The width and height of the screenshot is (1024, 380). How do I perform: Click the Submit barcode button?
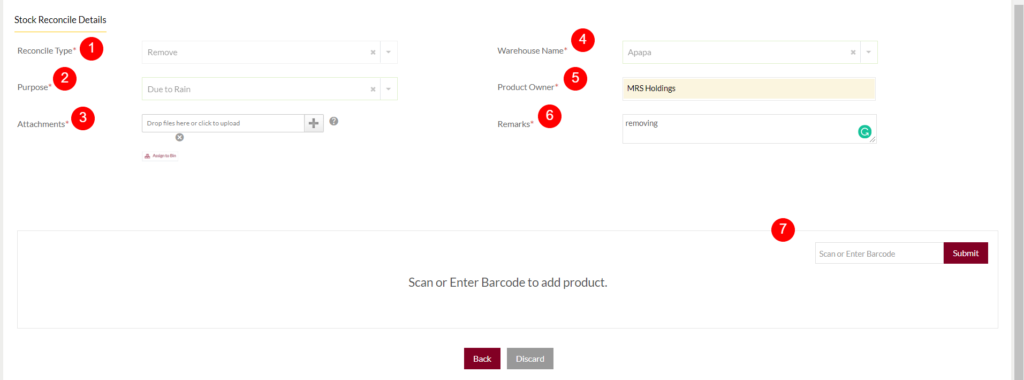965,253
